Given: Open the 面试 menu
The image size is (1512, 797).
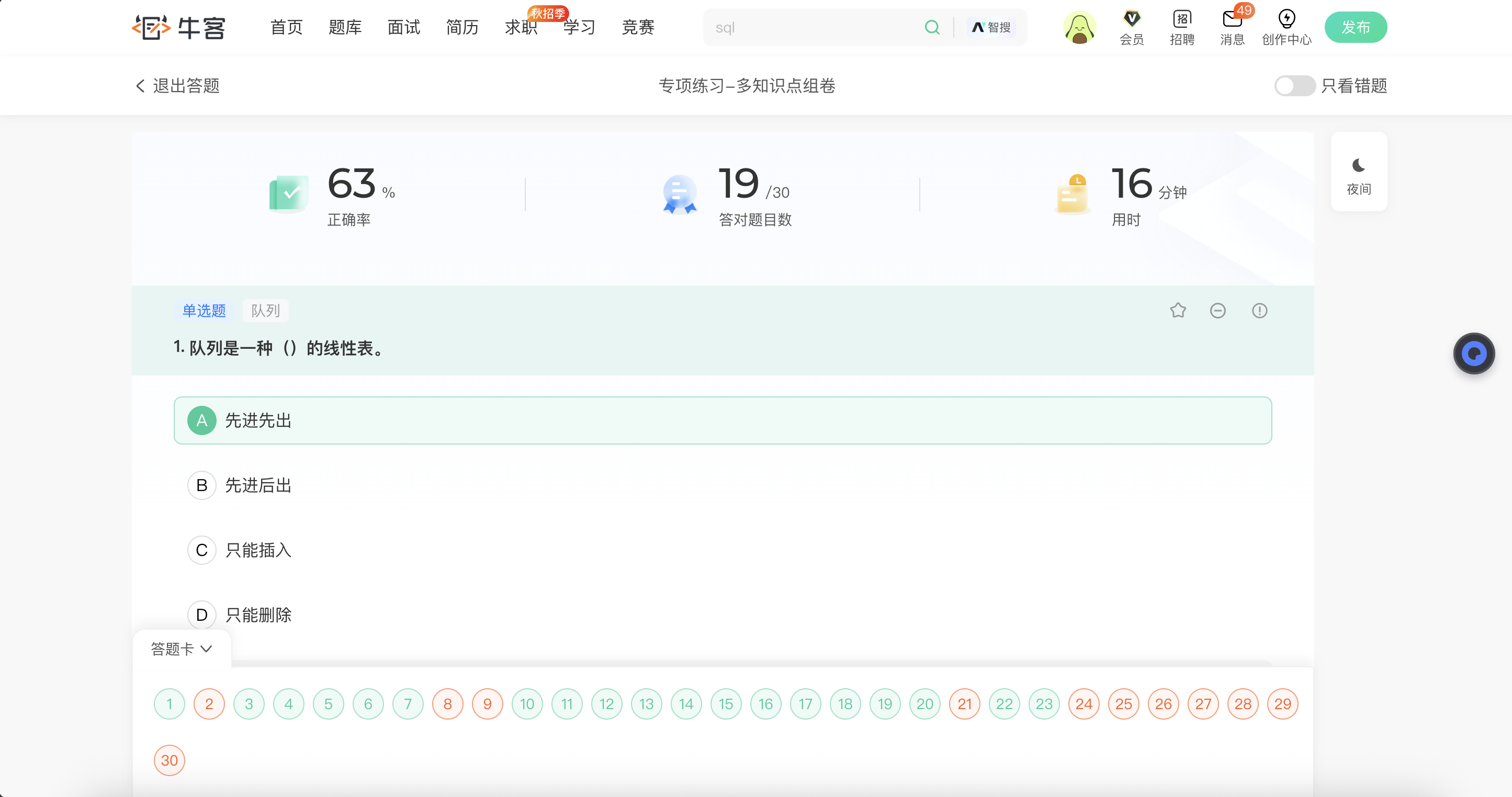Looking at the screenshot, I should pyautogui.click(x=404, y=28).
